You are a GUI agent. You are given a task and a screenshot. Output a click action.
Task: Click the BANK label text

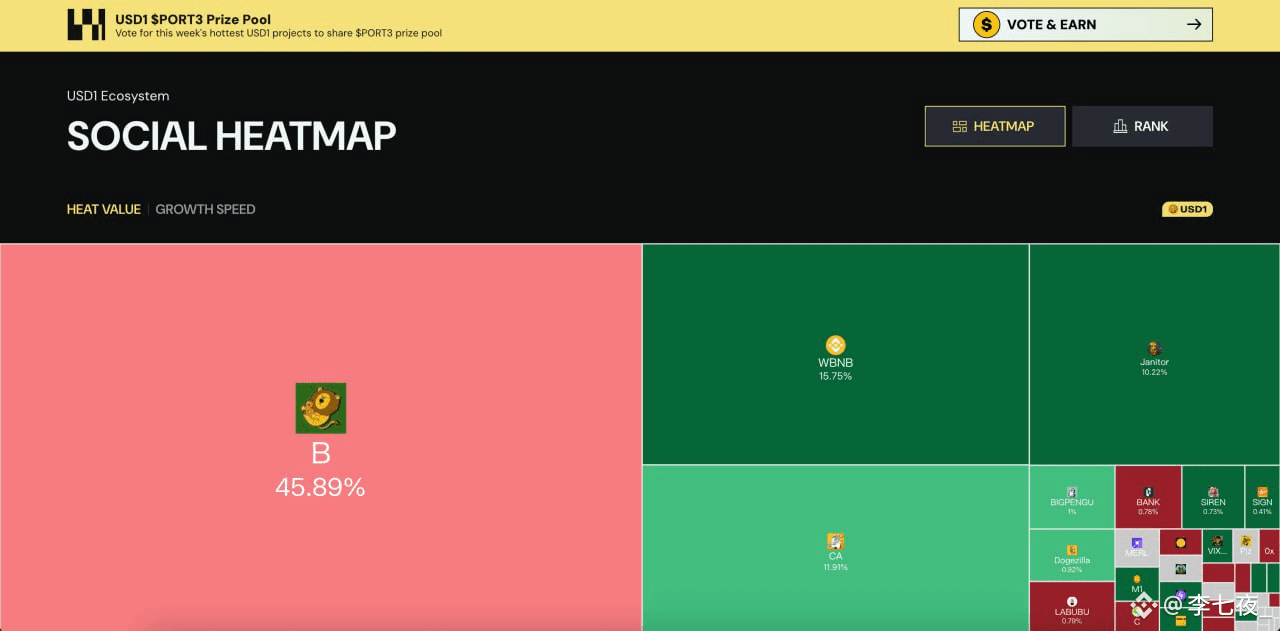point(1148,502)
